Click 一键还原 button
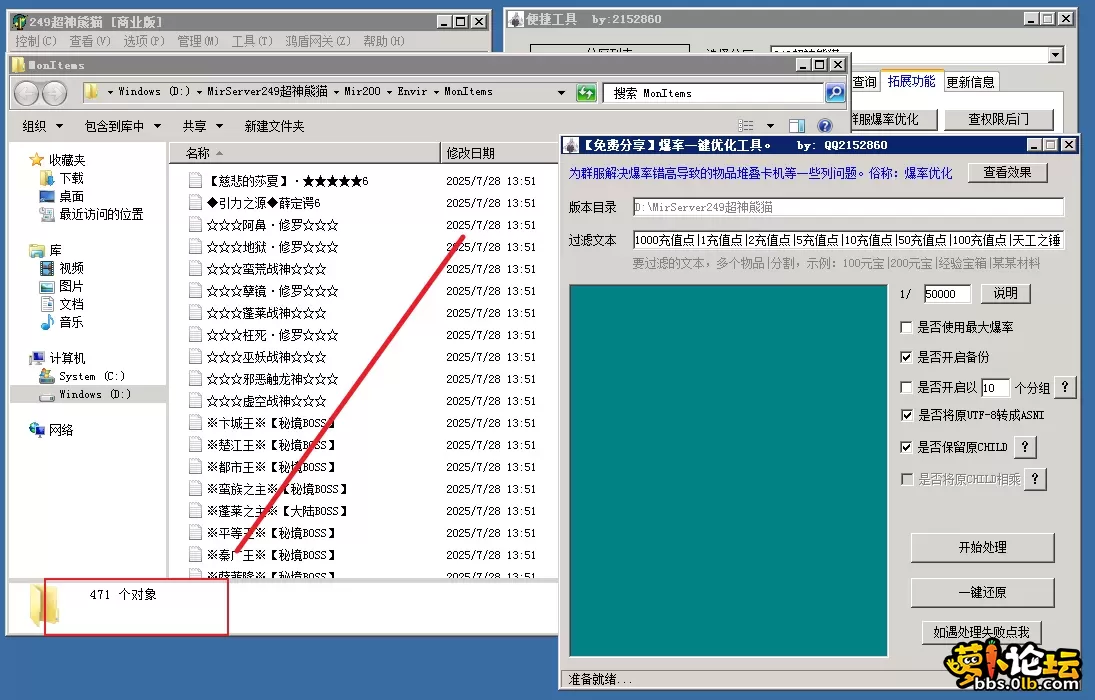 click(x=983, y=592)
